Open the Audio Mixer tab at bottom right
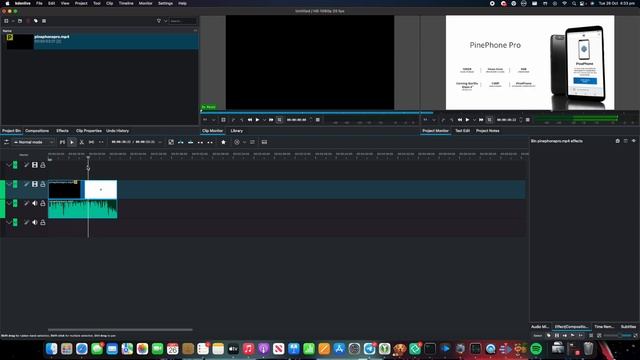Image resolution: width=640 pixels, height=360 pixels. click(x=540, y=327)
